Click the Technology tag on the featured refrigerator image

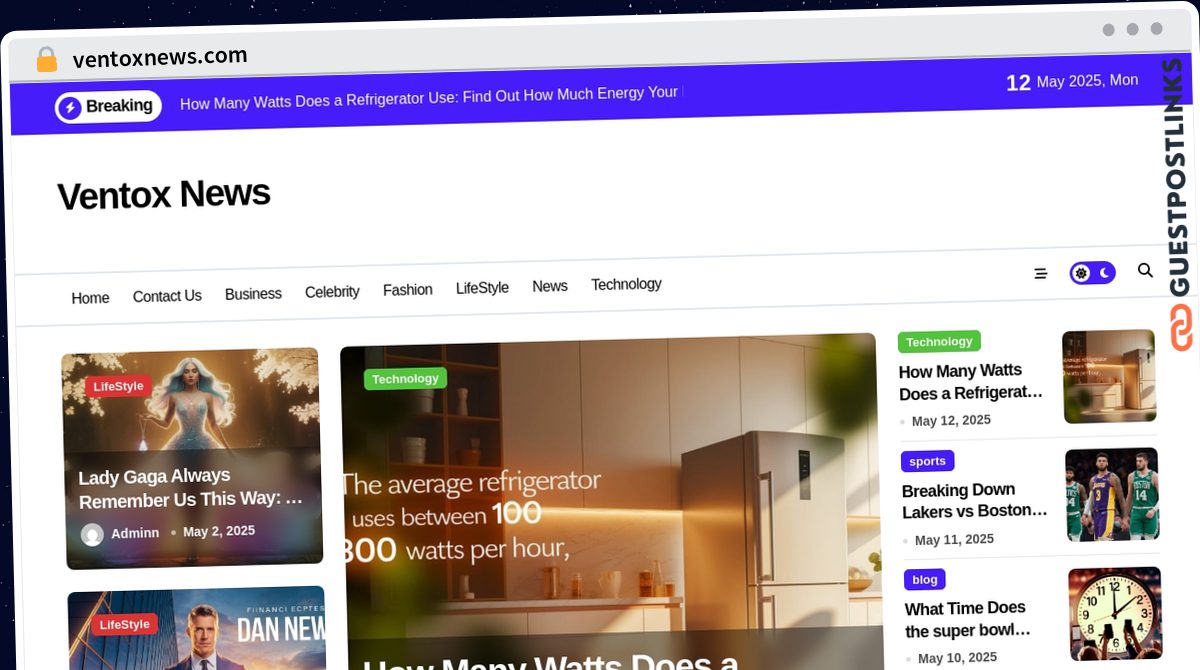[x=405, y=379]
